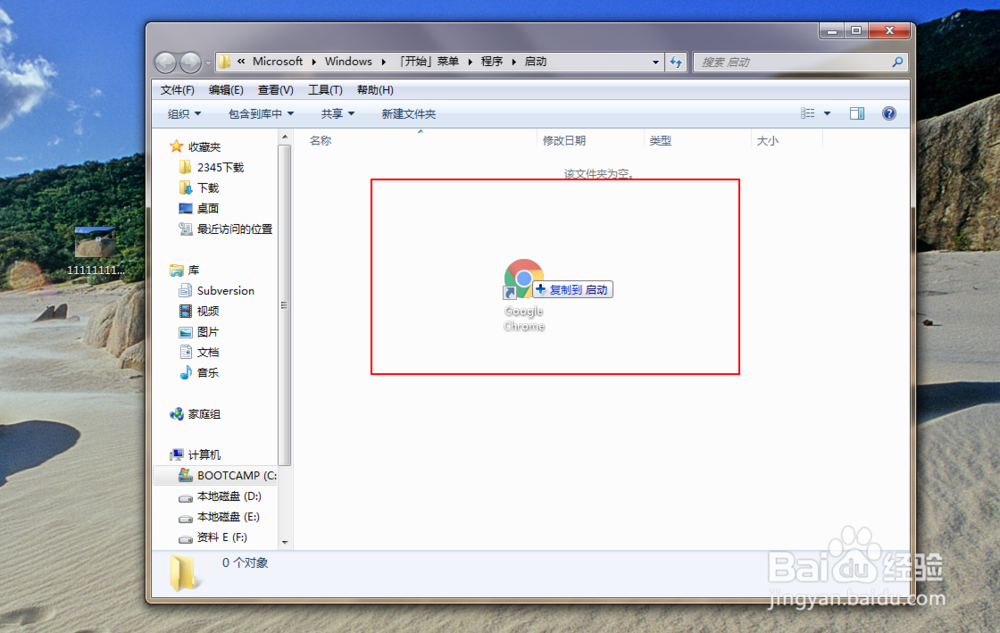Sort by the 大小 column header
The height and width of the screenshot is (633, 1000).
tap(767, 140)
